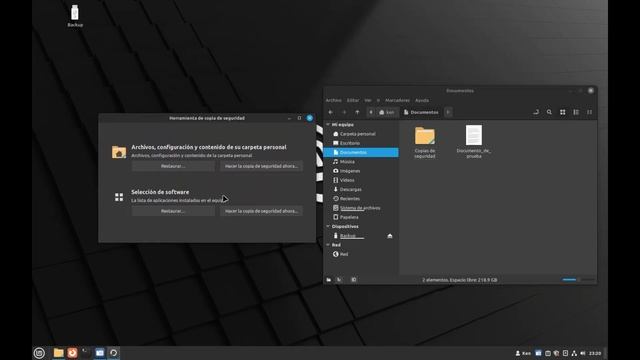Collapse Mi equipo section in sidebar
The height and width of the screenshot is (360, 640).
(x=328, y=124)
